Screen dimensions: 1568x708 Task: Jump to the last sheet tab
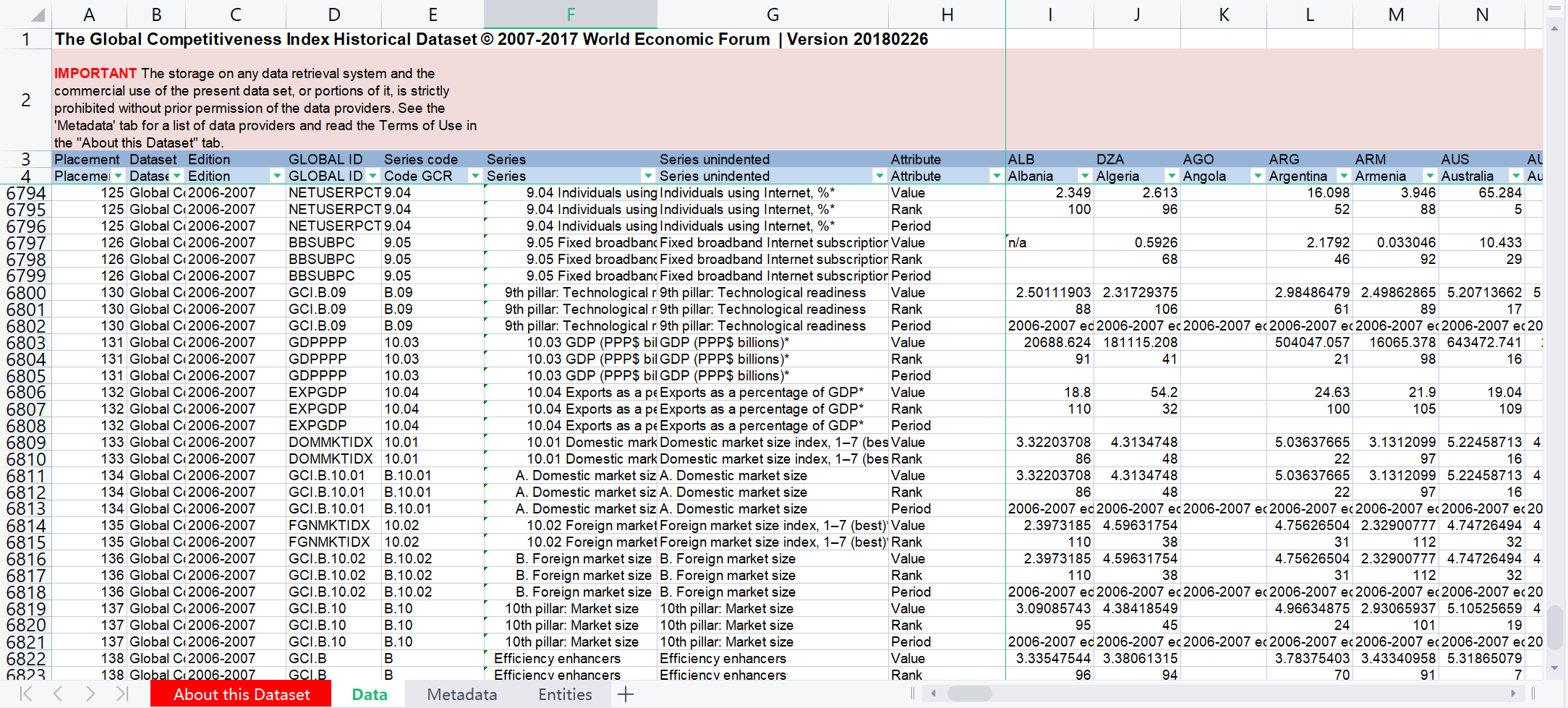[122, 694]
